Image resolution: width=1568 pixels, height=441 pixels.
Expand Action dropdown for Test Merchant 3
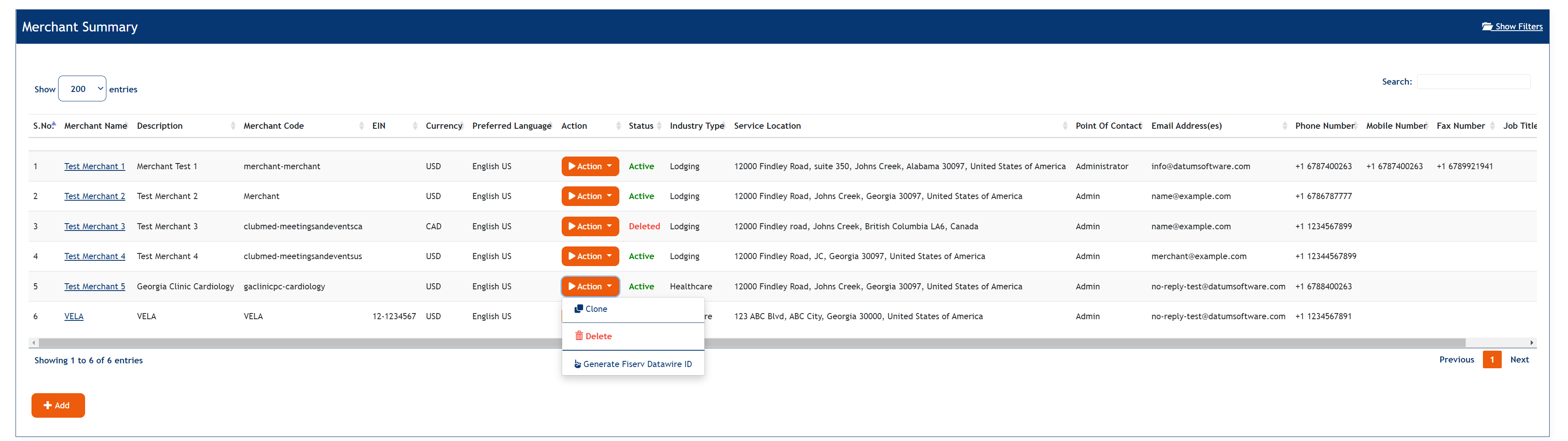pos(589,226)
